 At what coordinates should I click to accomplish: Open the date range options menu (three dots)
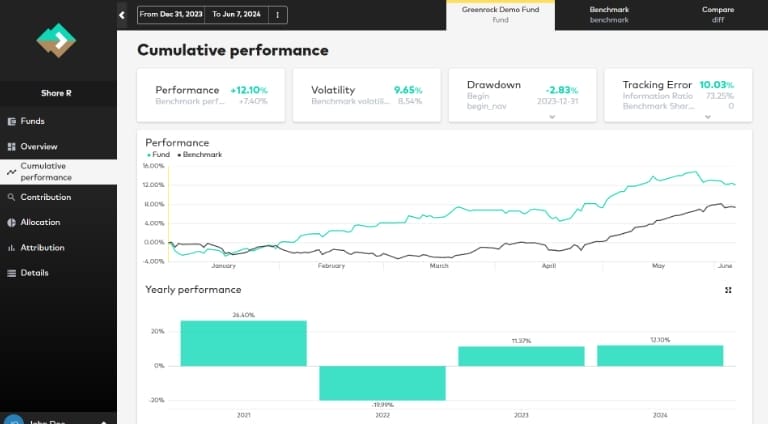(x=277, y=15)
